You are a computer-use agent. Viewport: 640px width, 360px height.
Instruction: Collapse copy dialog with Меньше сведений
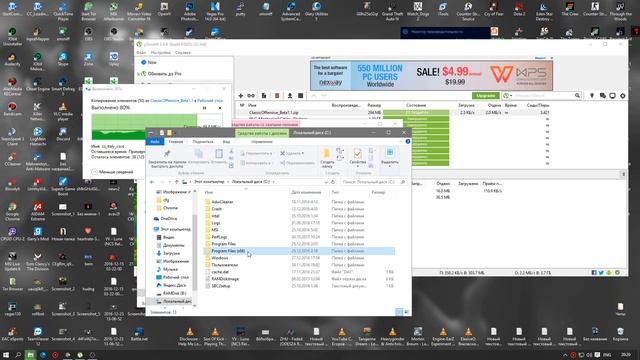tap(112, 172)
